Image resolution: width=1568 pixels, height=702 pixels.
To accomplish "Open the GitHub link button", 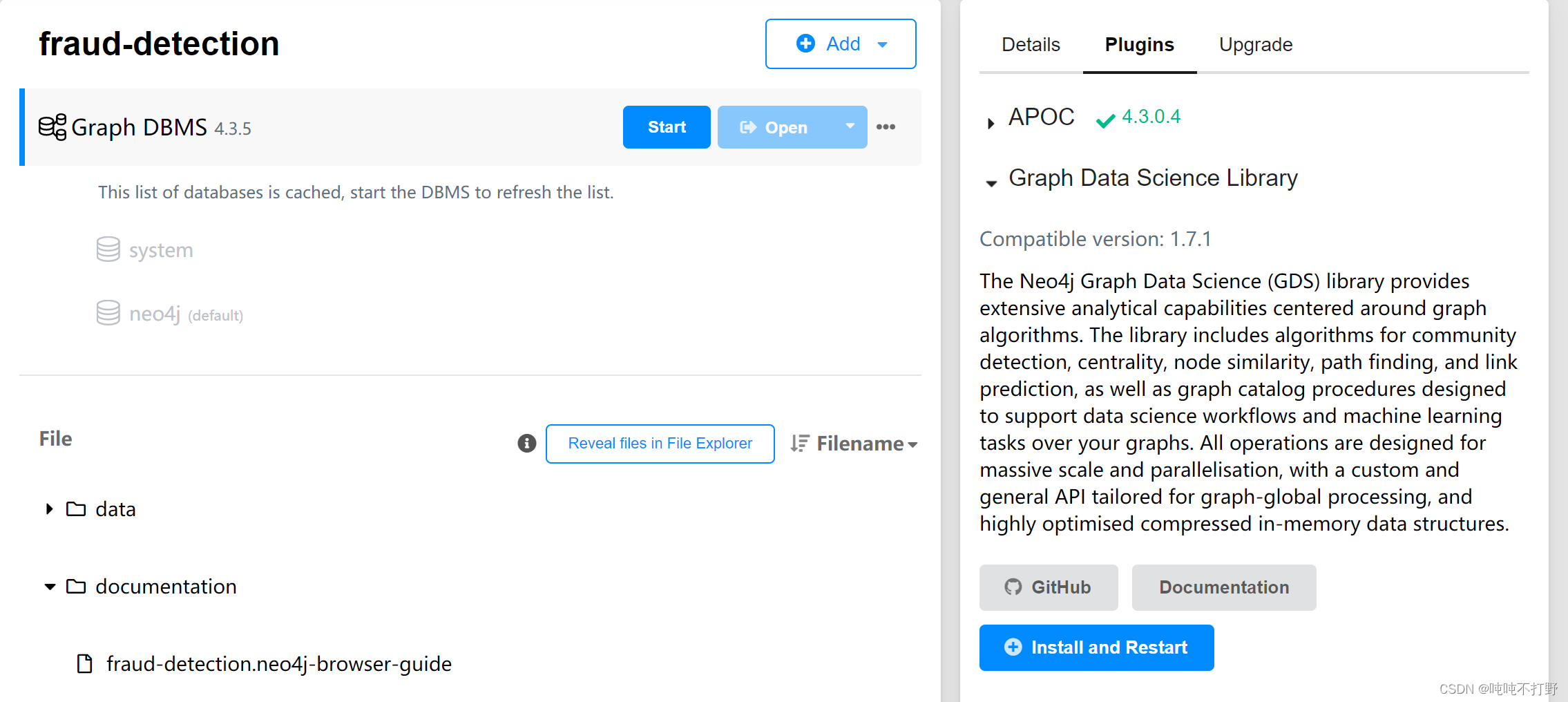I will click(x=1048, y=587).
